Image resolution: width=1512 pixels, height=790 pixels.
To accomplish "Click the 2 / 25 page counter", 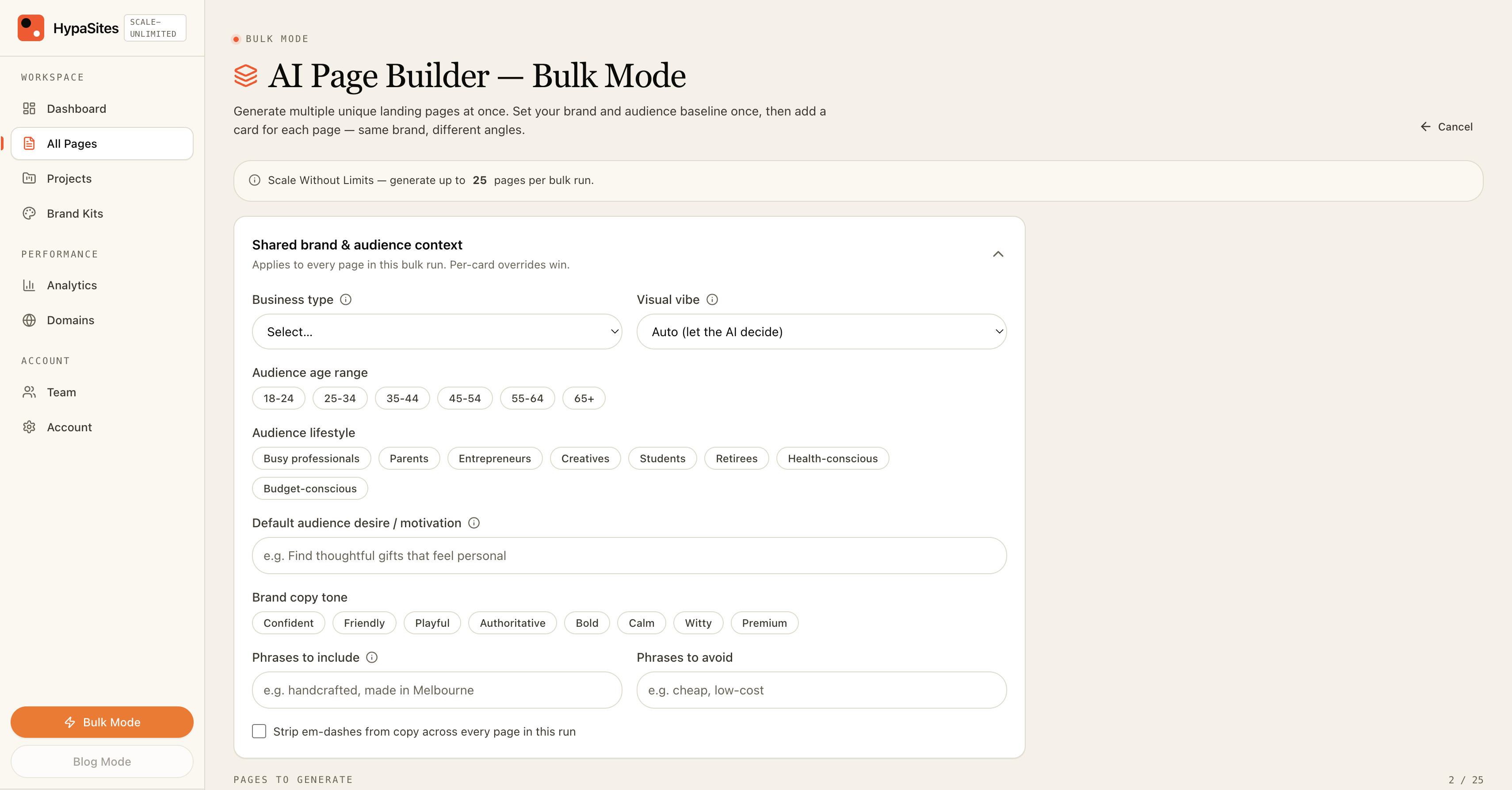I will click(1465, 779).
